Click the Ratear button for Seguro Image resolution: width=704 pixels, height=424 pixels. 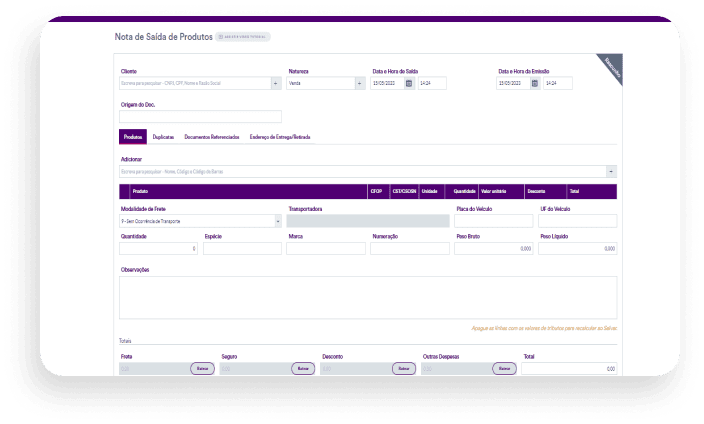pyautogui.click(x=303, y=369)
